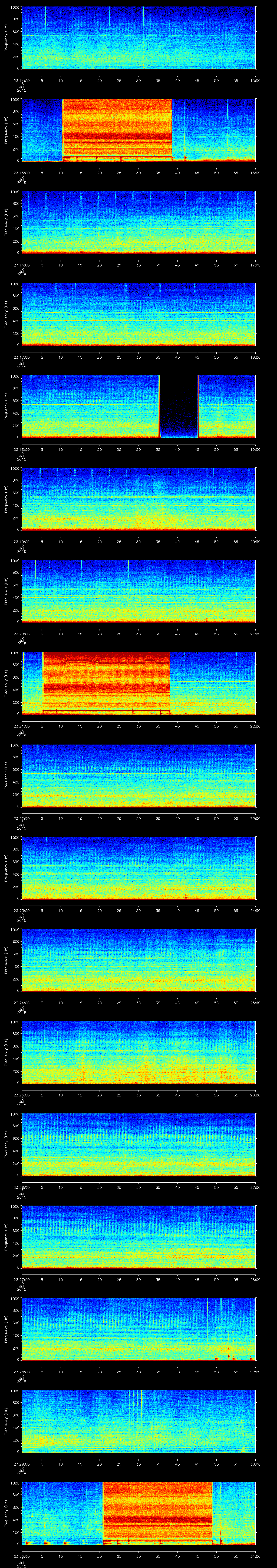Select the "600" frequency tick of the 23:15:00 panel
The height and width of the screenshot is (1568, 277).
tap(17, 124)
